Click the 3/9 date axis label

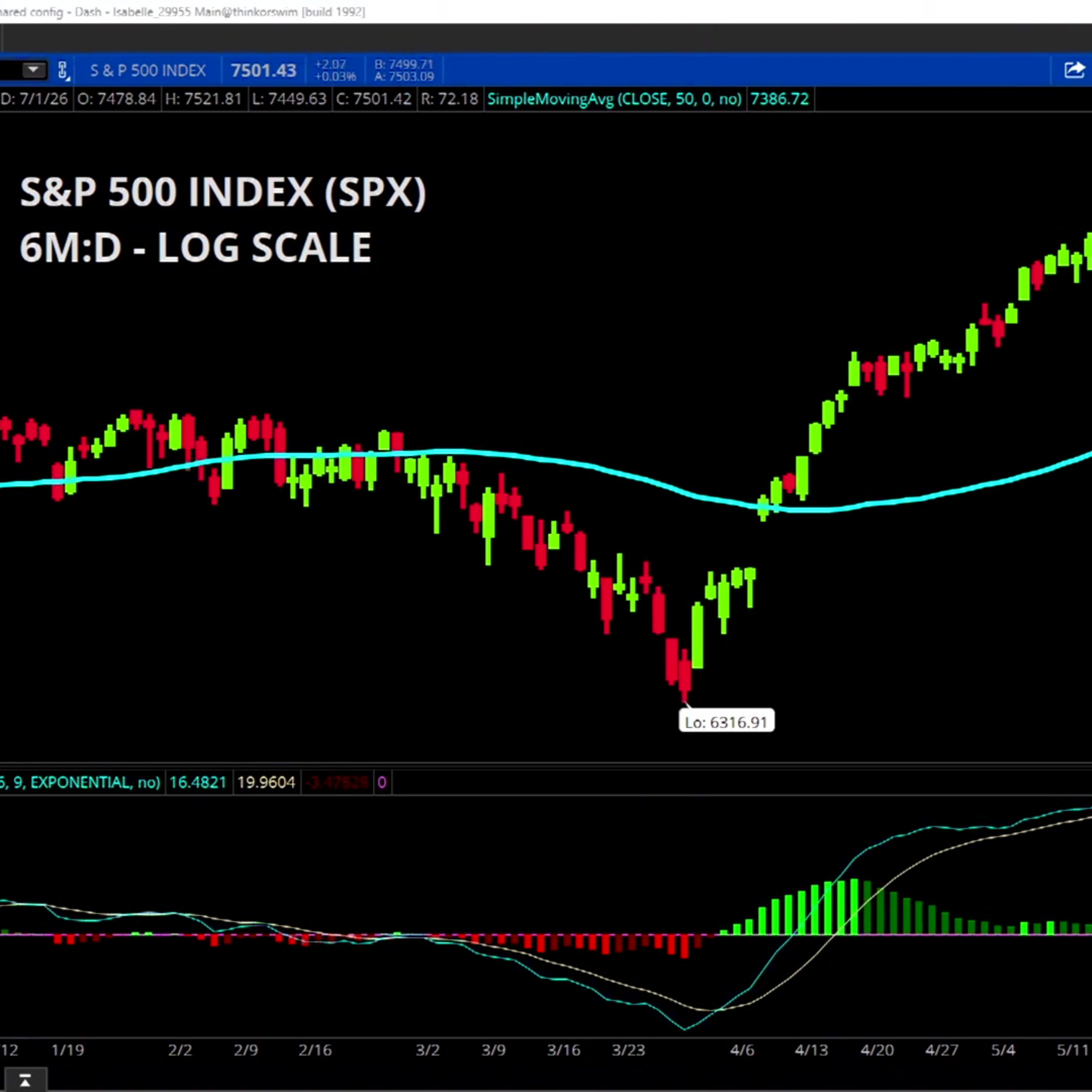tap(494, 1050)
